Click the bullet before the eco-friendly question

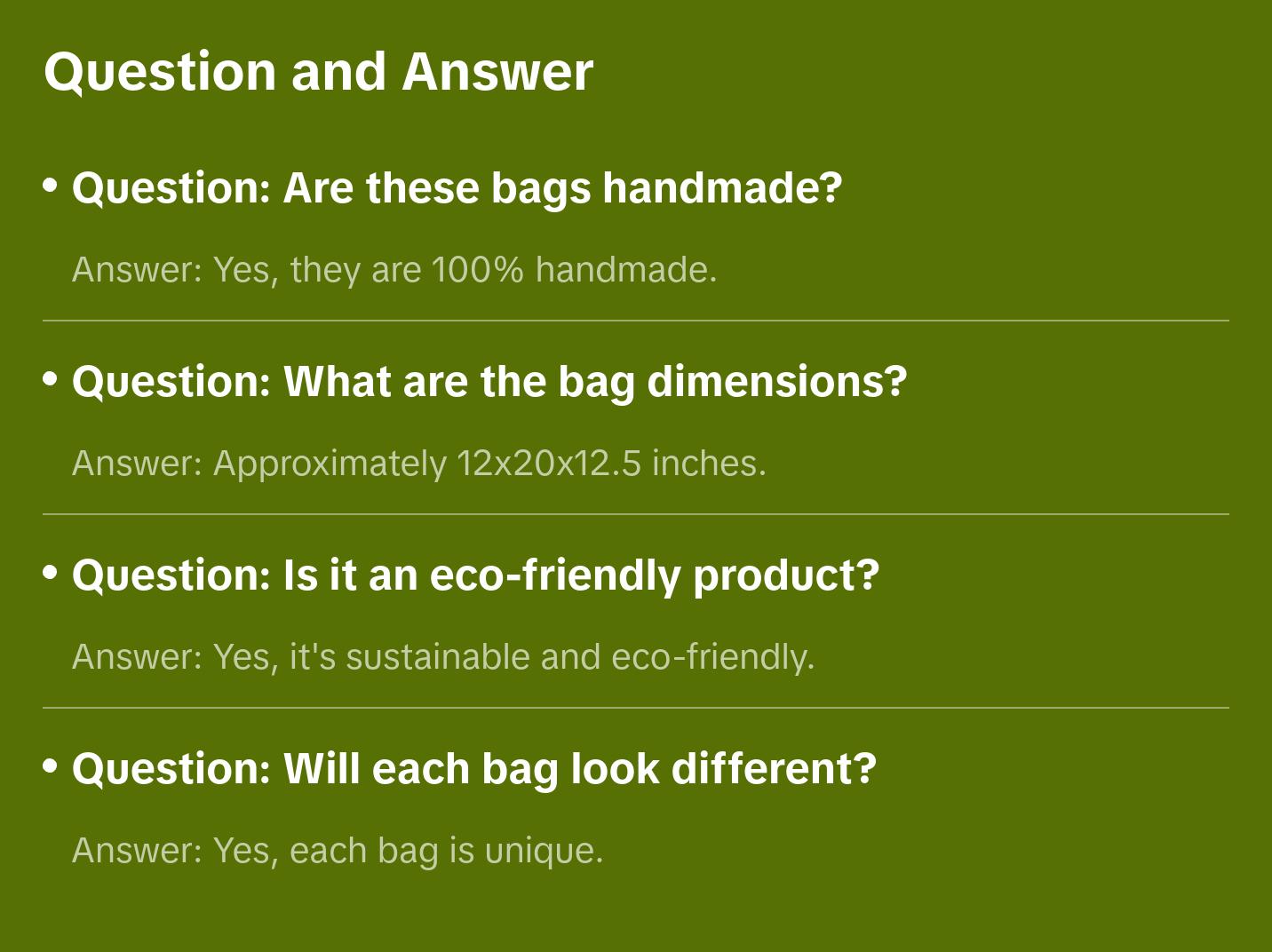tap(50, 572)
